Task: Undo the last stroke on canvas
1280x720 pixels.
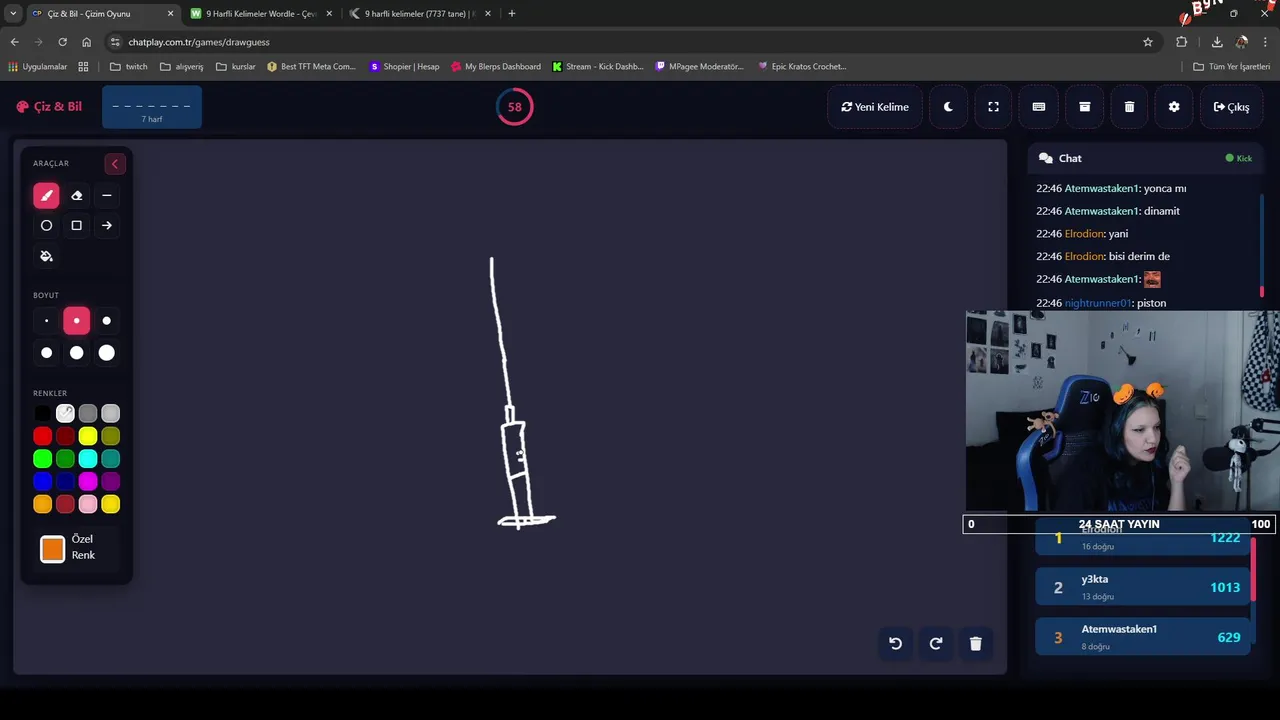Action: pyautogui.click(x=896, y=643)
